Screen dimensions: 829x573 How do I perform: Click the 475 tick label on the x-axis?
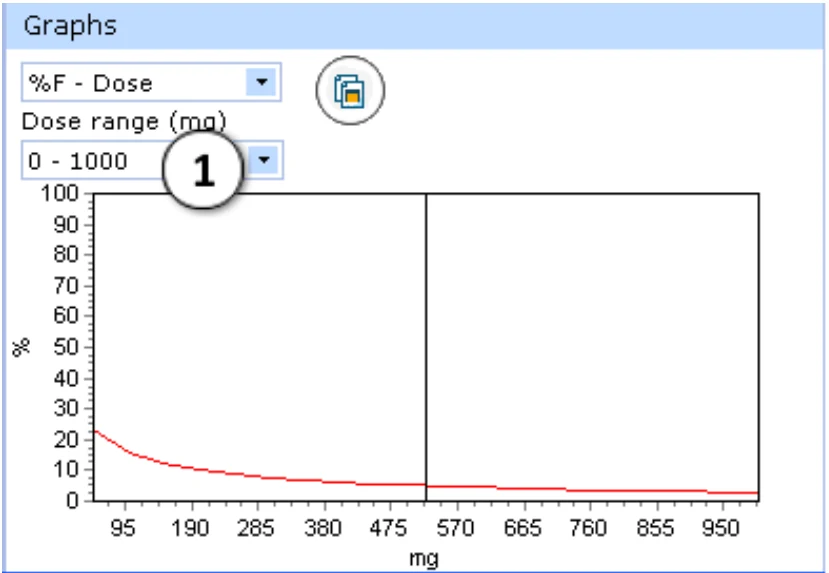389,528
